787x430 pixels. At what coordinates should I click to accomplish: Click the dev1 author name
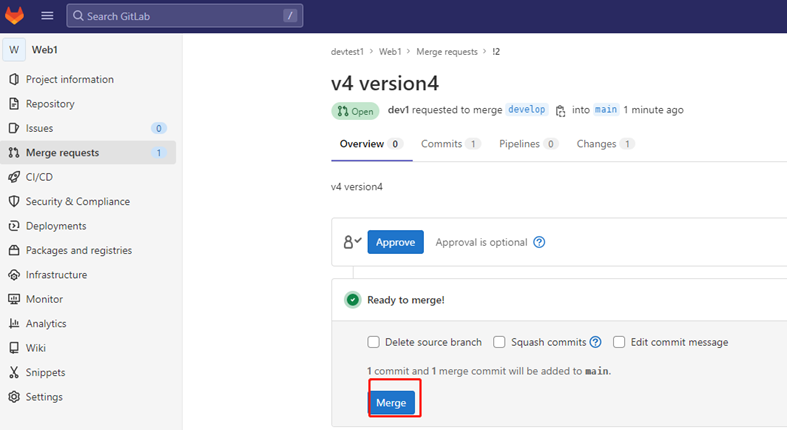pyautogui.click(x=399, y=110)
